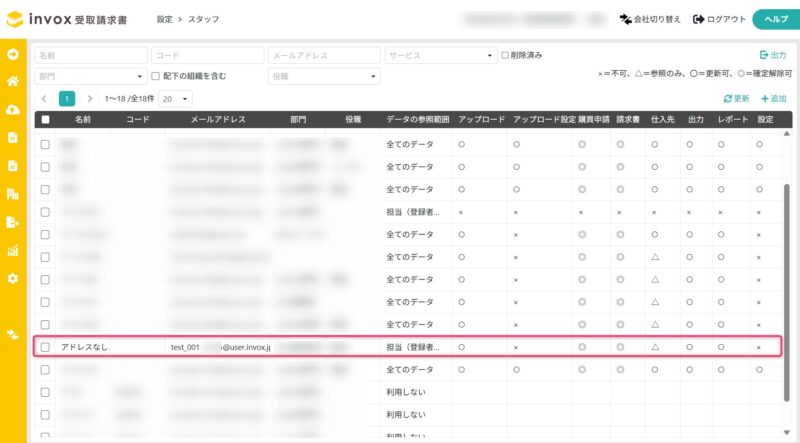
Task: Click the 更新 refresh button
Action: (x=736, y=99)
